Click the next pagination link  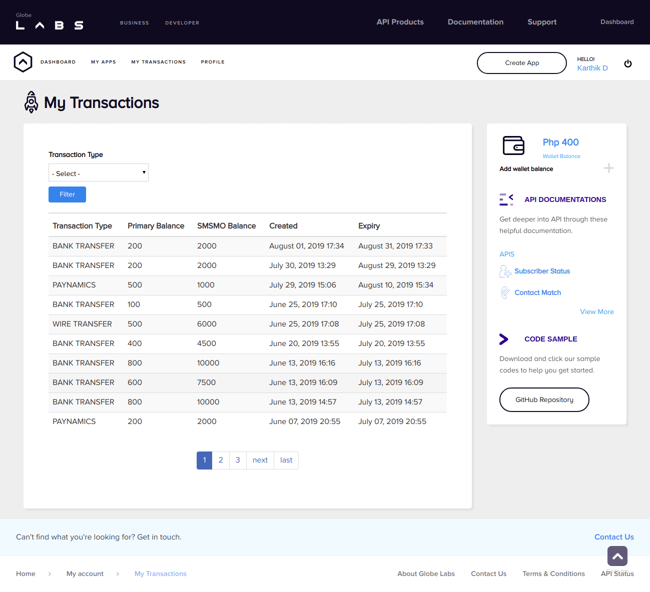click(x=260, y=460)
